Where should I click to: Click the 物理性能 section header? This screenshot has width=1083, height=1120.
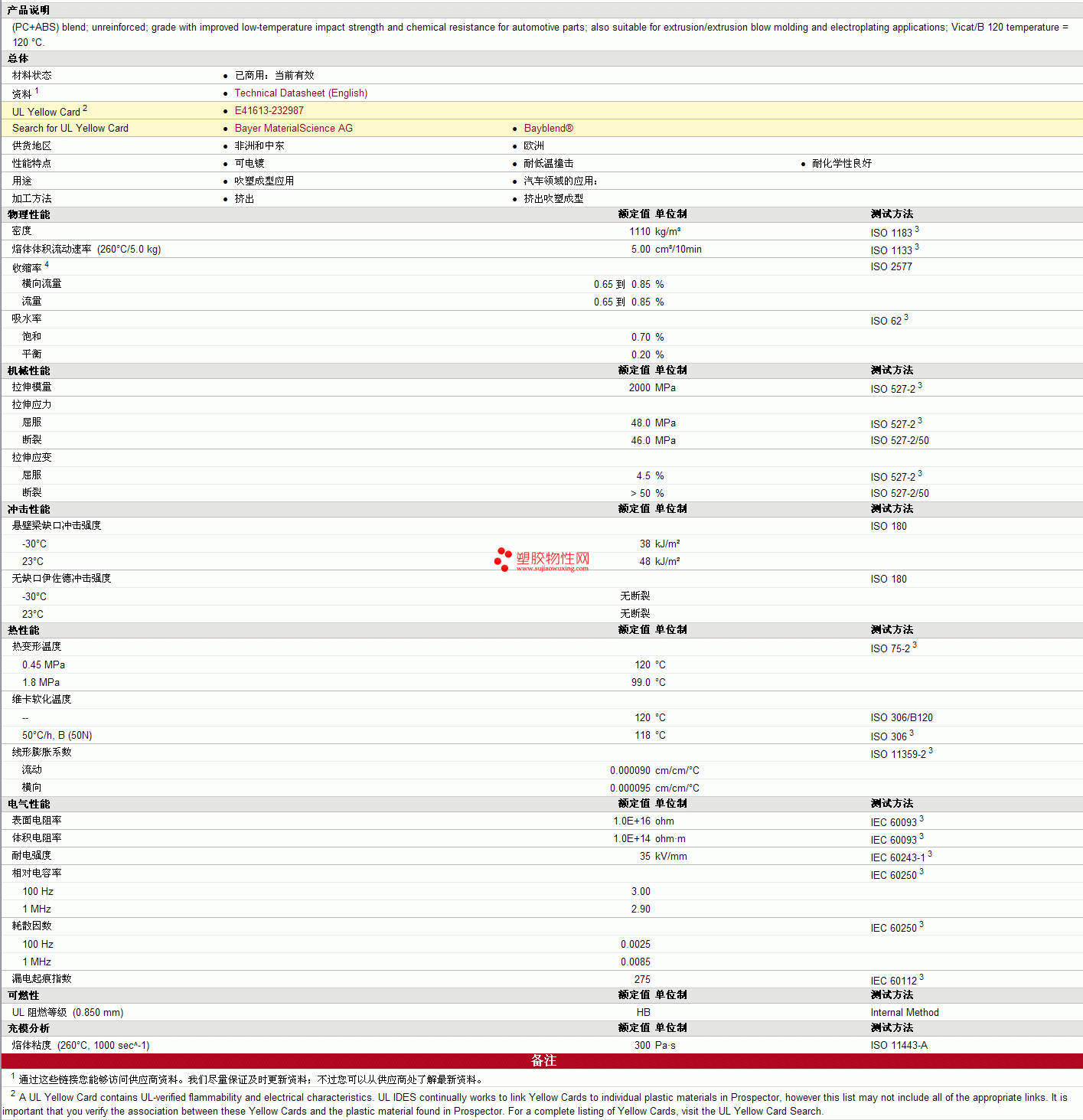click(x=28, y=214)
